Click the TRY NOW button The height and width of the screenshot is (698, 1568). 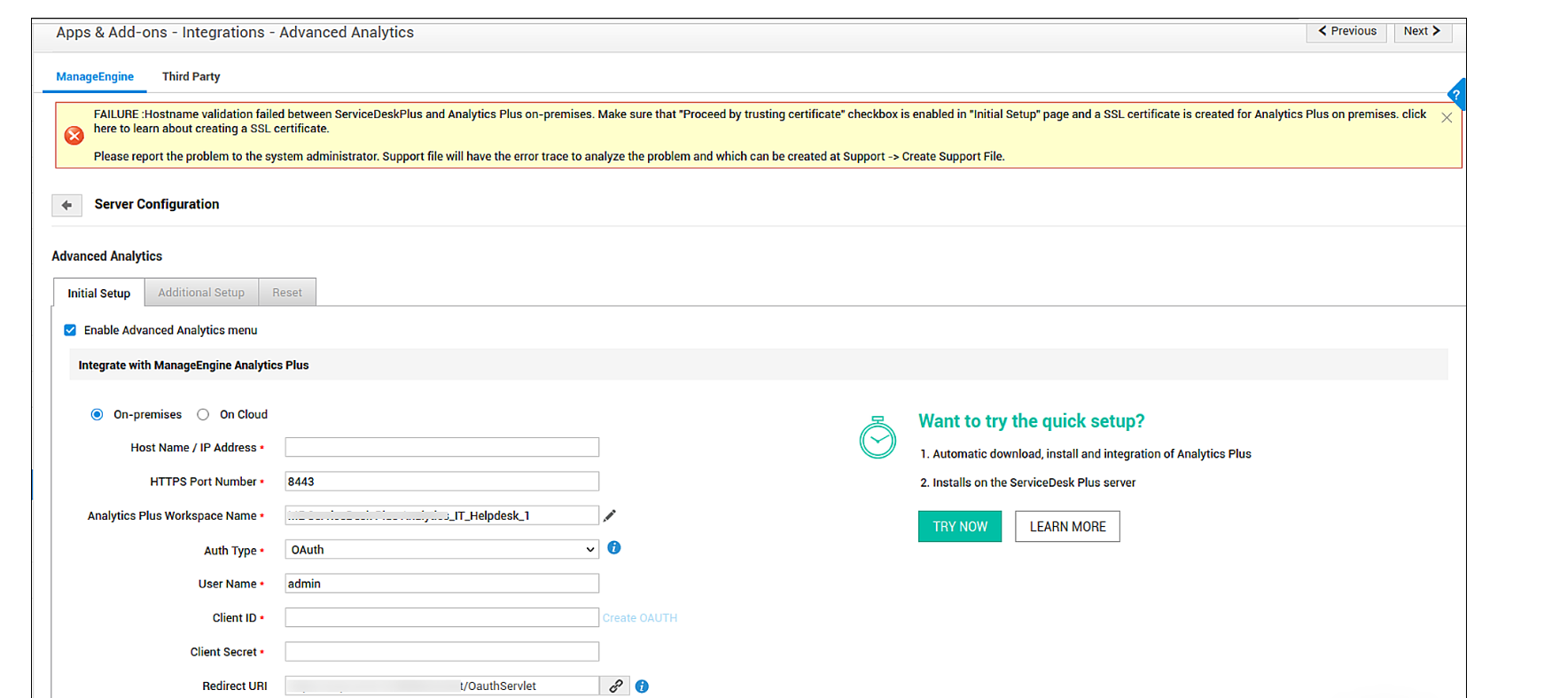tap(959, 526)
